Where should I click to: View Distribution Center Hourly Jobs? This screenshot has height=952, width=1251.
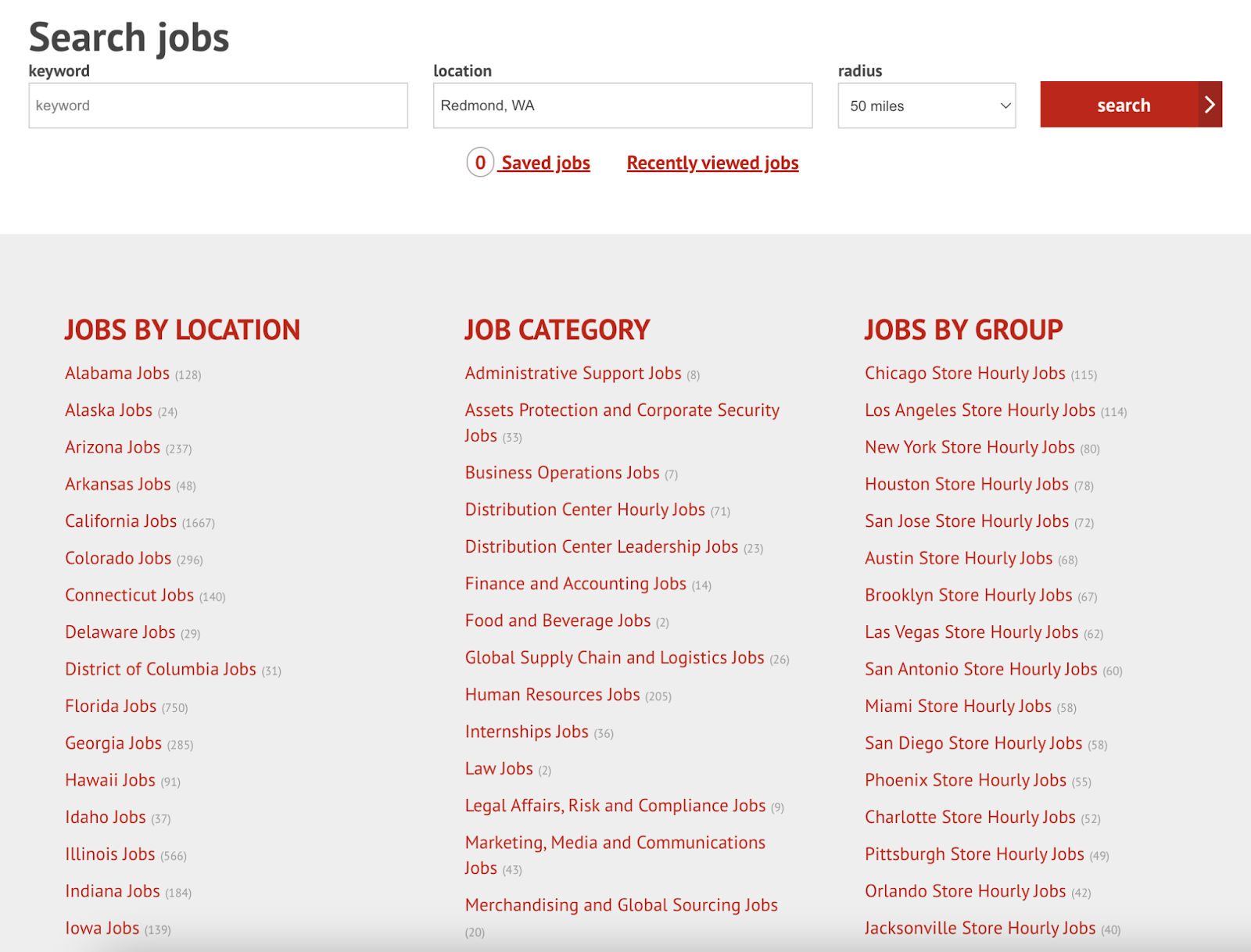[585, 509]
